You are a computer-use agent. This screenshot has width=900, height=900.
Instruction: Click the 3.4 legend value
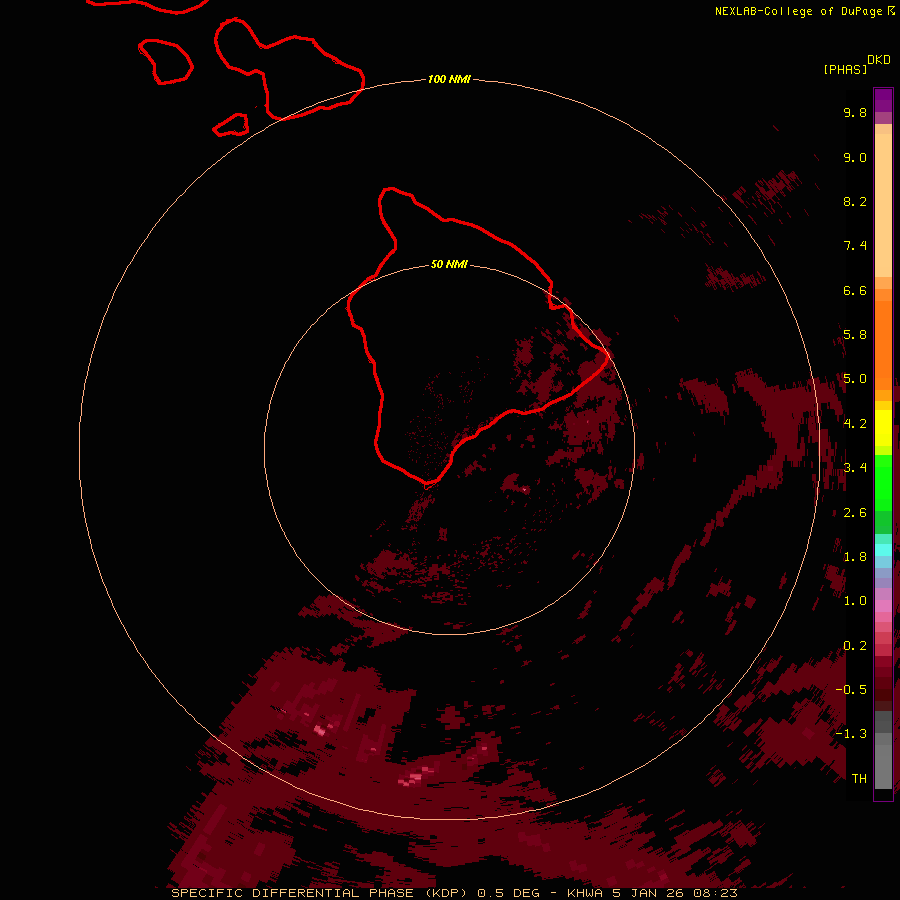[x=855, y=467]
